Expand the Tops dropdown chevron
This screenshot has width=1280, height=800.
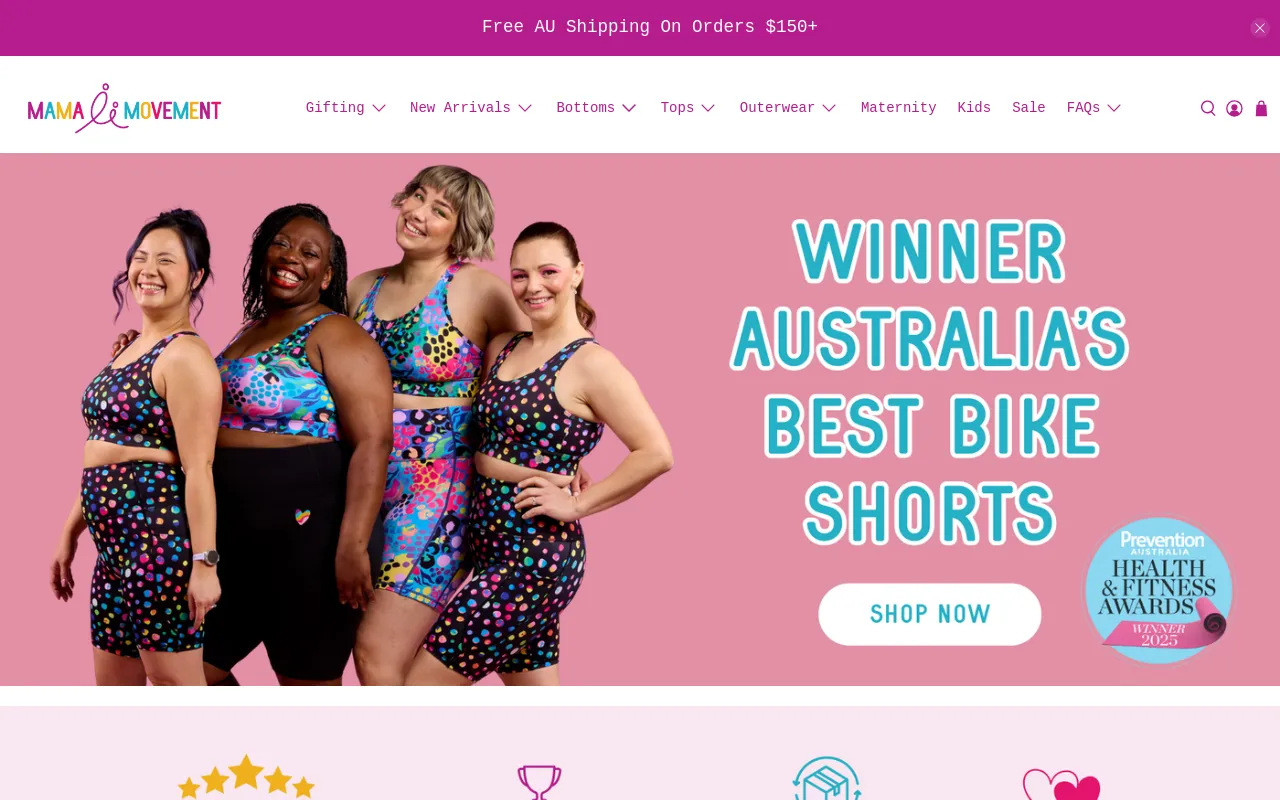(708, 108)
